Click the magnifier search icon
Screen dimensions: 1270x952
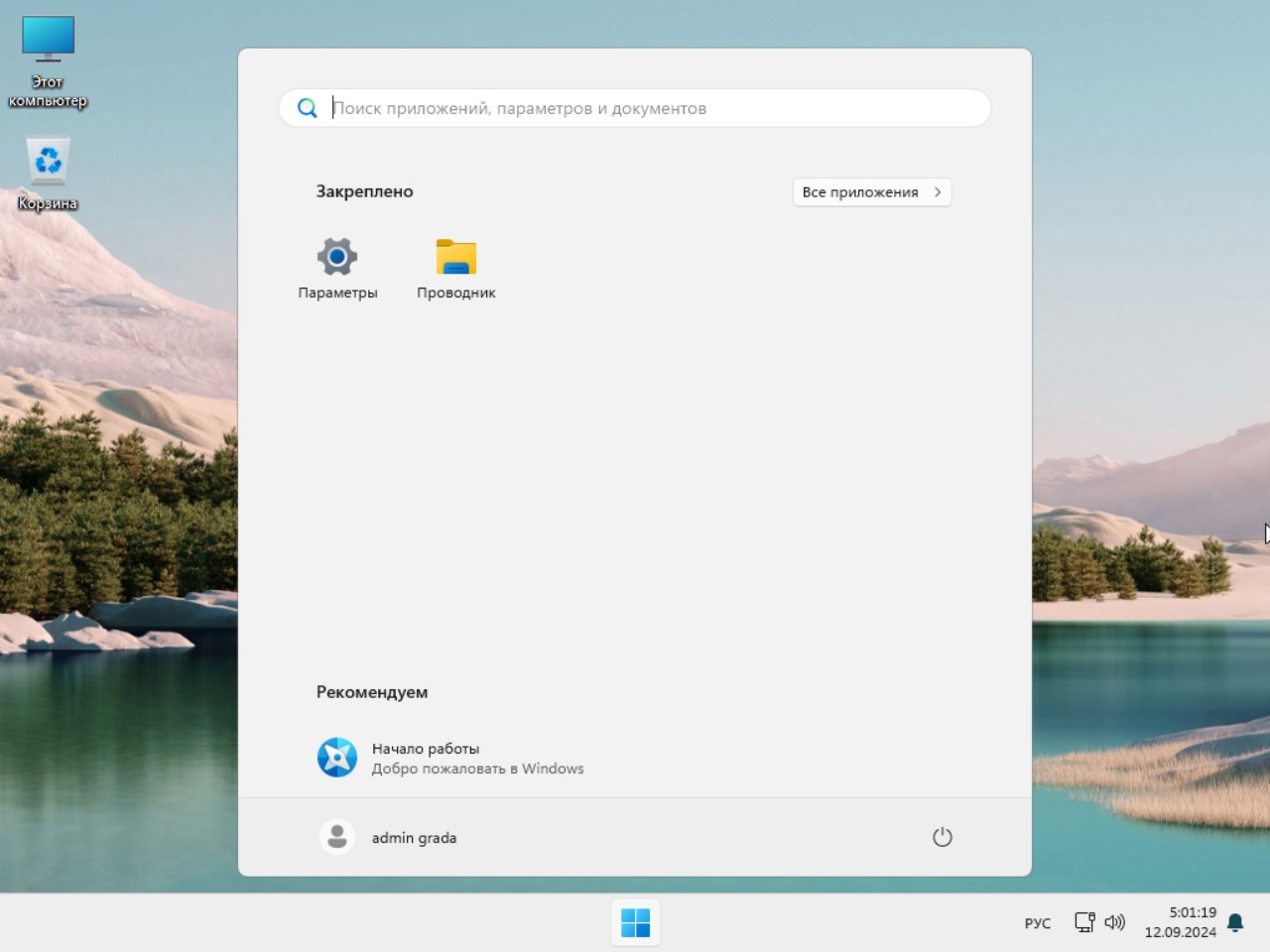[308, 108]
